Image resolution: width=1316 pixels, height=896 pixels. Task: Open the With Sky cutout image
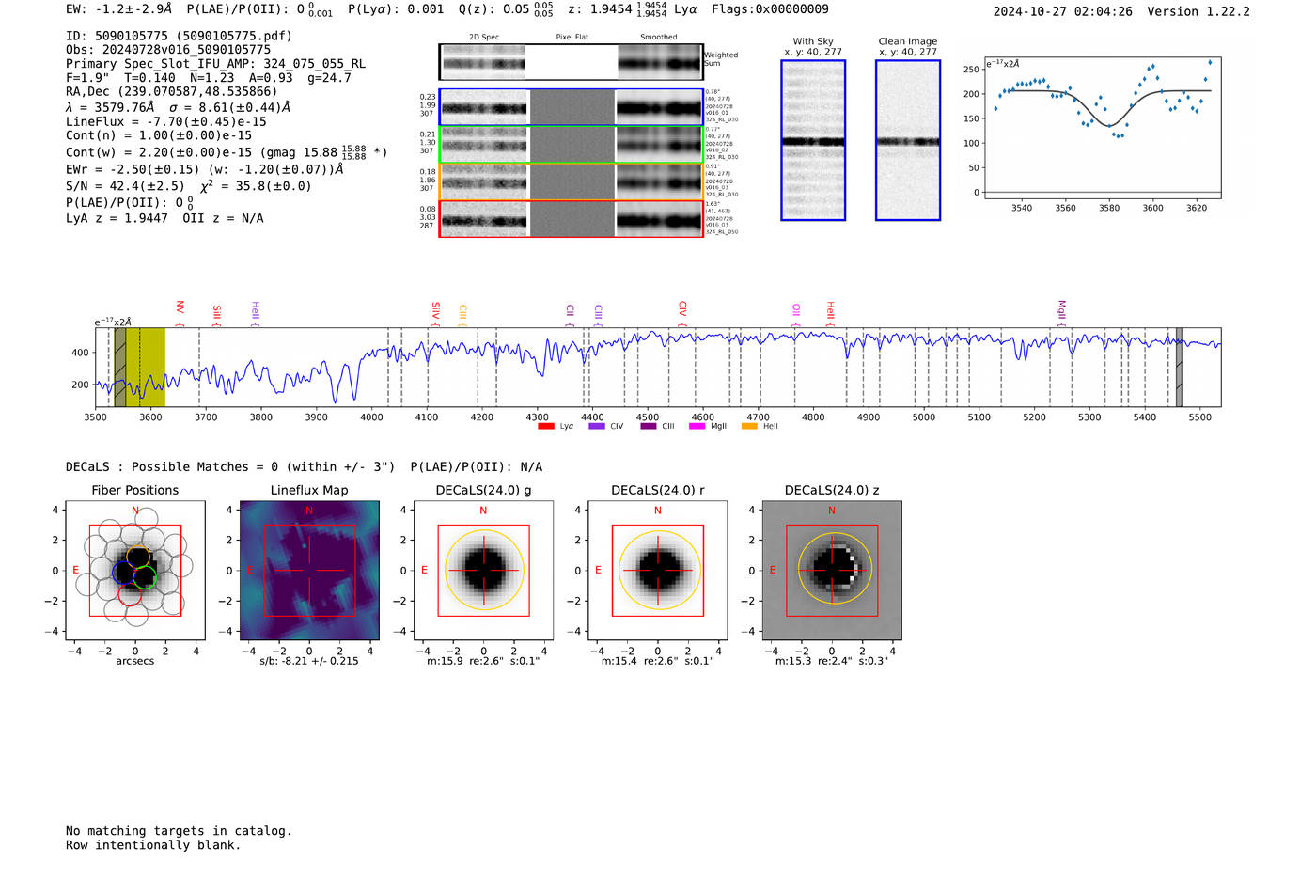pyautogui.click(x=813, y=140)
